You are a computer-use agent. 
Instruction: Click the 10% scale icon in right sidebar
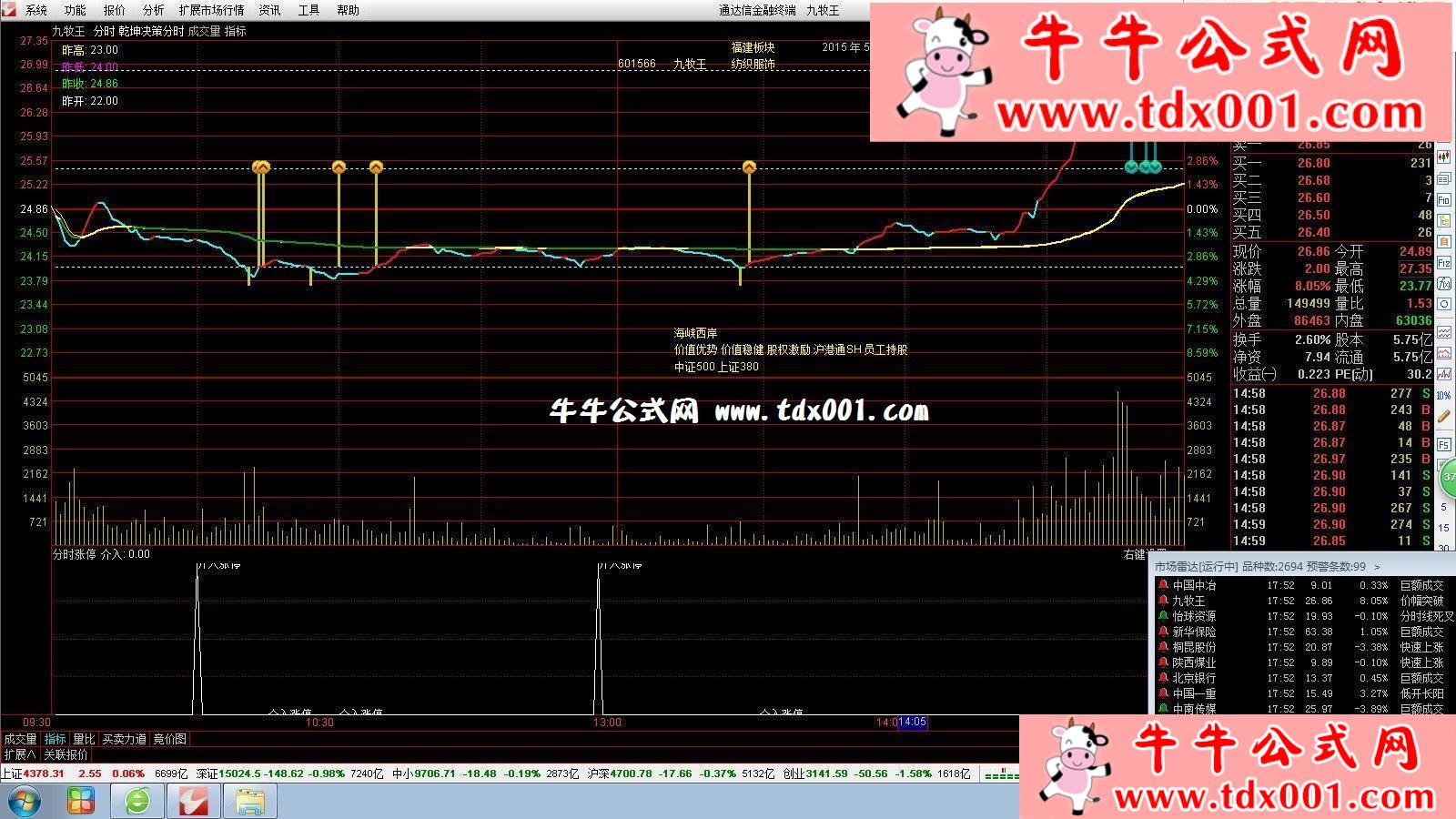pyautogui.click(x=1445, y=395)
